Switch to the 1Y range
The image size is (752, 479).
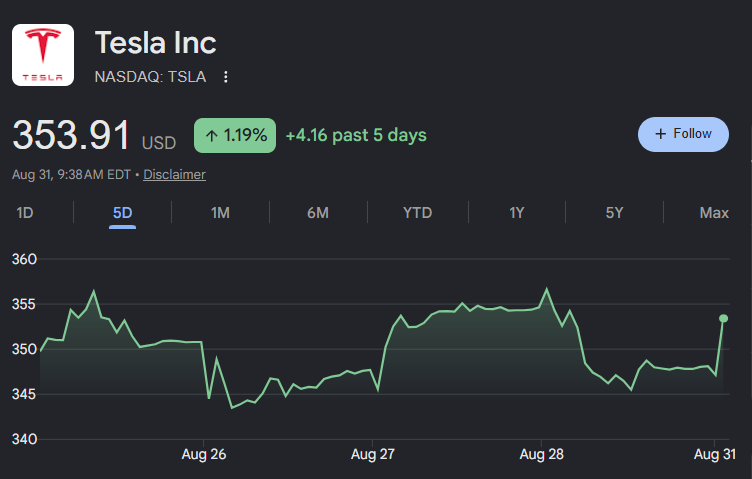(x=517, y=212)
